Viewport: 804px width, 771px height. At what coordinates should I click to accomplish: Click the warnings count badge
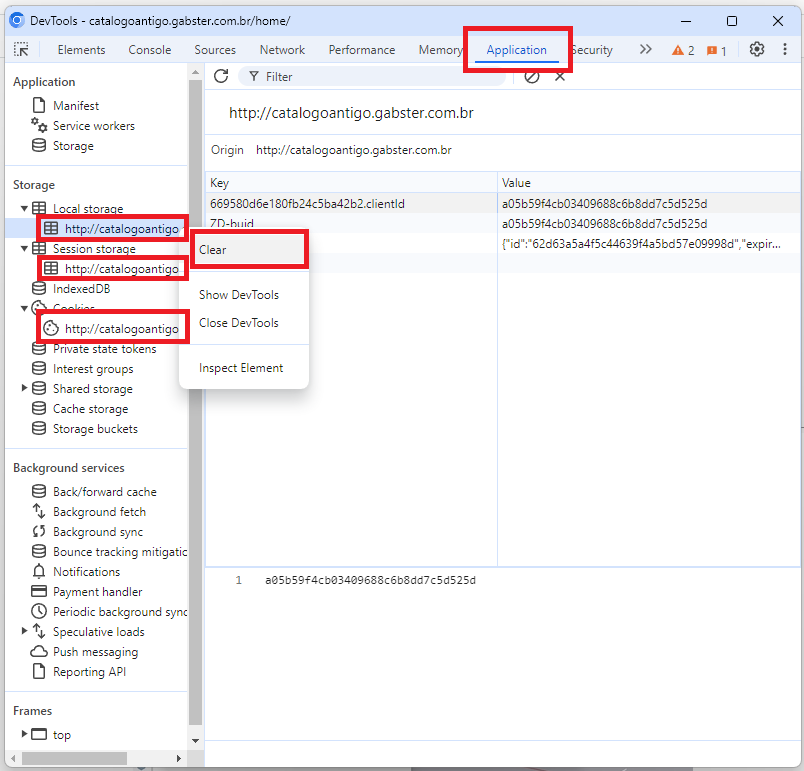point(683,50)
